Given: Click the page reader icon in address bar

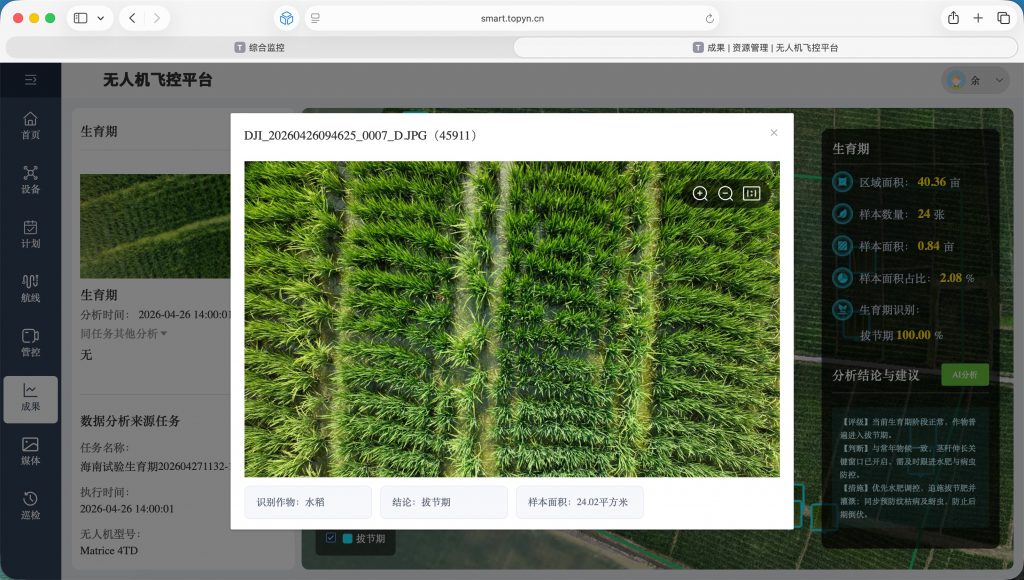Looking at the screenshot, I should (x=315, y=18).
